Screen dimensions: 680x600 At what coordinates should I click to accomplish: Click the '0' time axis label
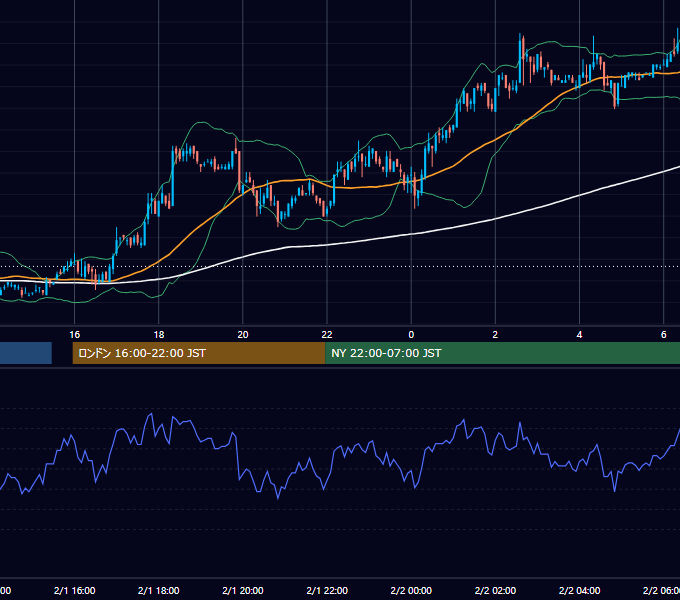411,334
